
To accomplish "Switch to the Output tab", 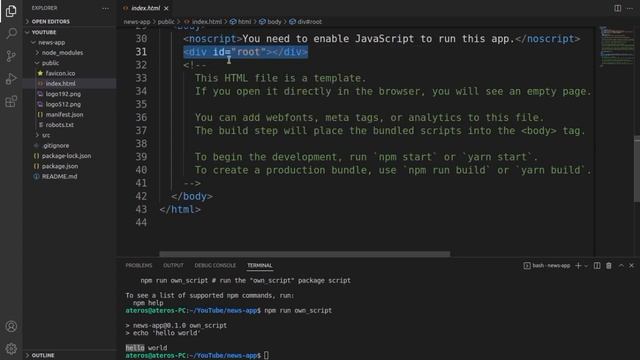I will coord(173,265).
